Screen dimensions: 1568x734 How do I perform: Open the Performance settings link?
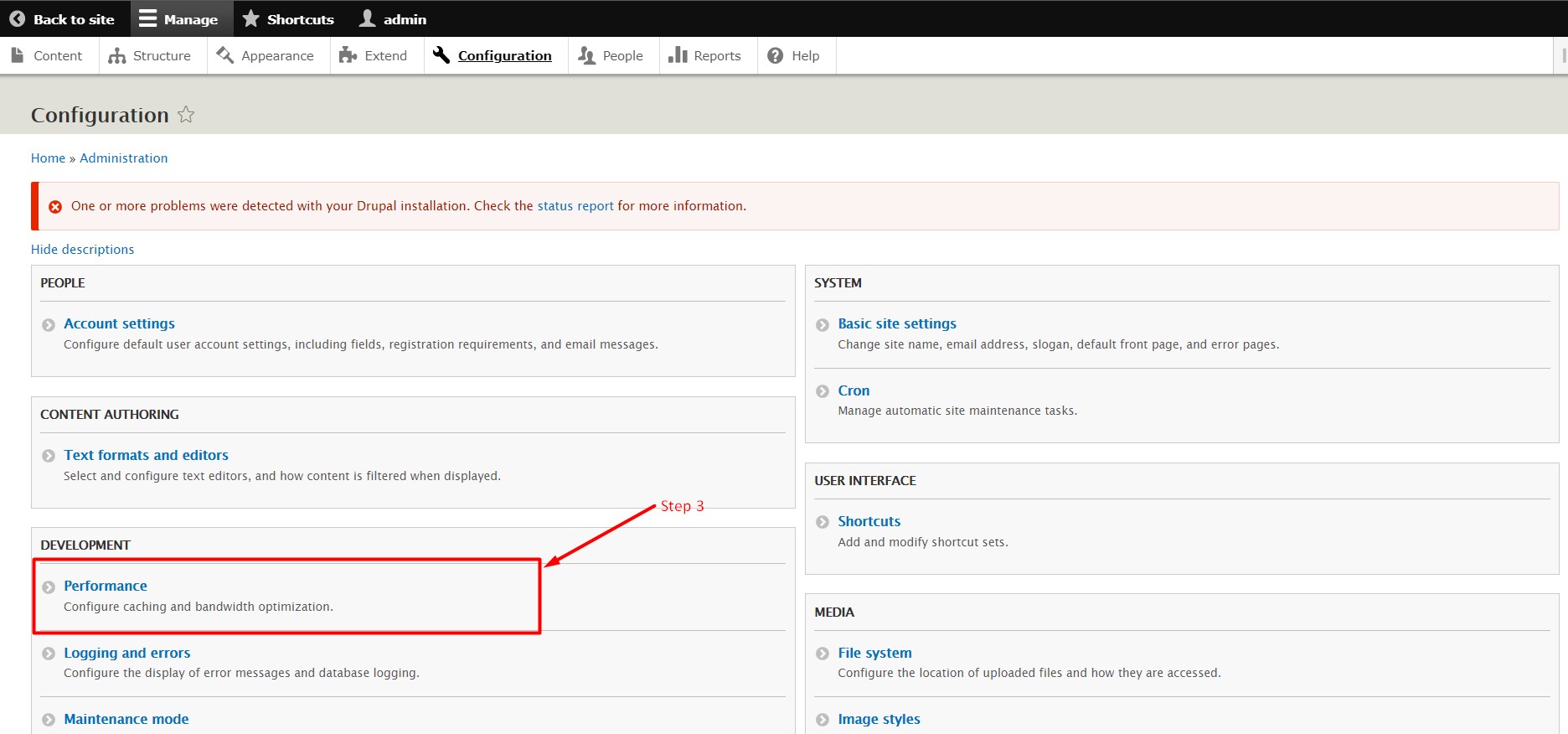(106, 586)
